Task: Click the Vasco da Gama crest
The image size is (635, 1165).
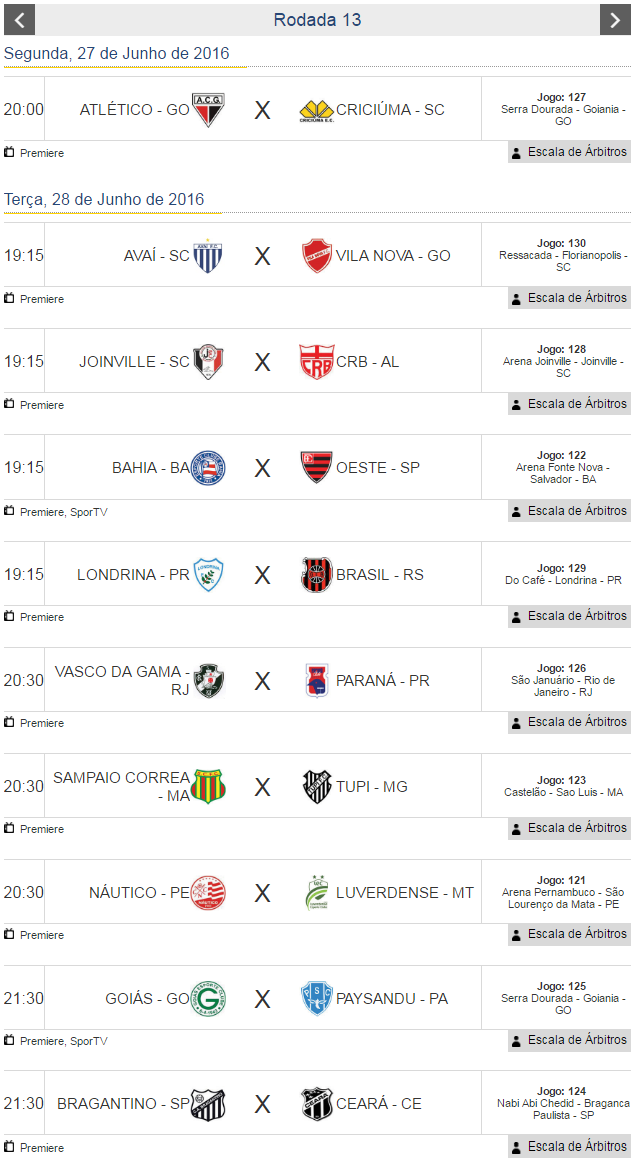Action: tap(208, 681)
